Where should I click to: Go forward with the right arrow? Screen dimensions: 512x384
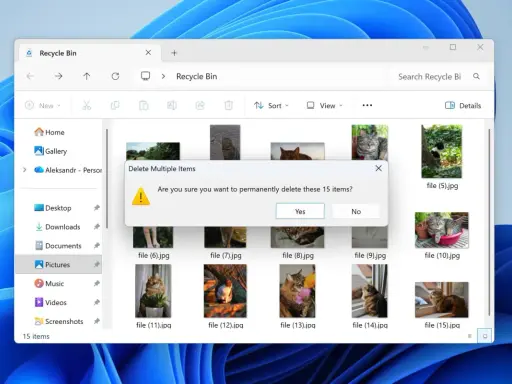[x=59, y=76]
